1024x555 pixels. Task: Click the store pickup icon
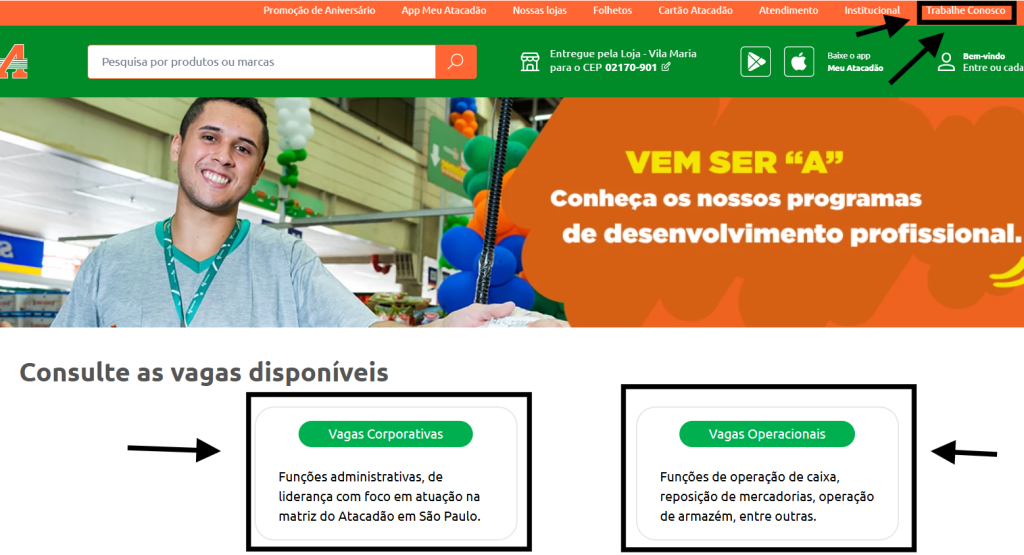pos(530,62)
